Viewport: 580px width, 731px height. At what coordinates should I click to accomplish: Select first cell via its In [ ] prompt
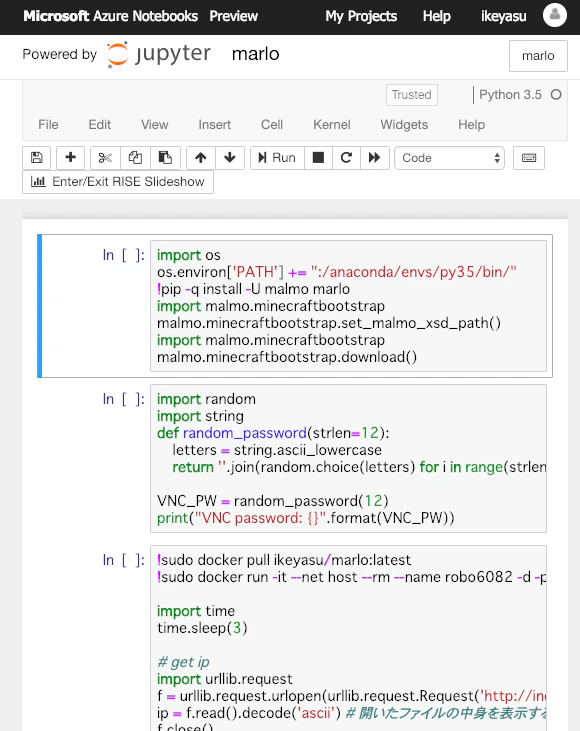click(x=124, y=255)
